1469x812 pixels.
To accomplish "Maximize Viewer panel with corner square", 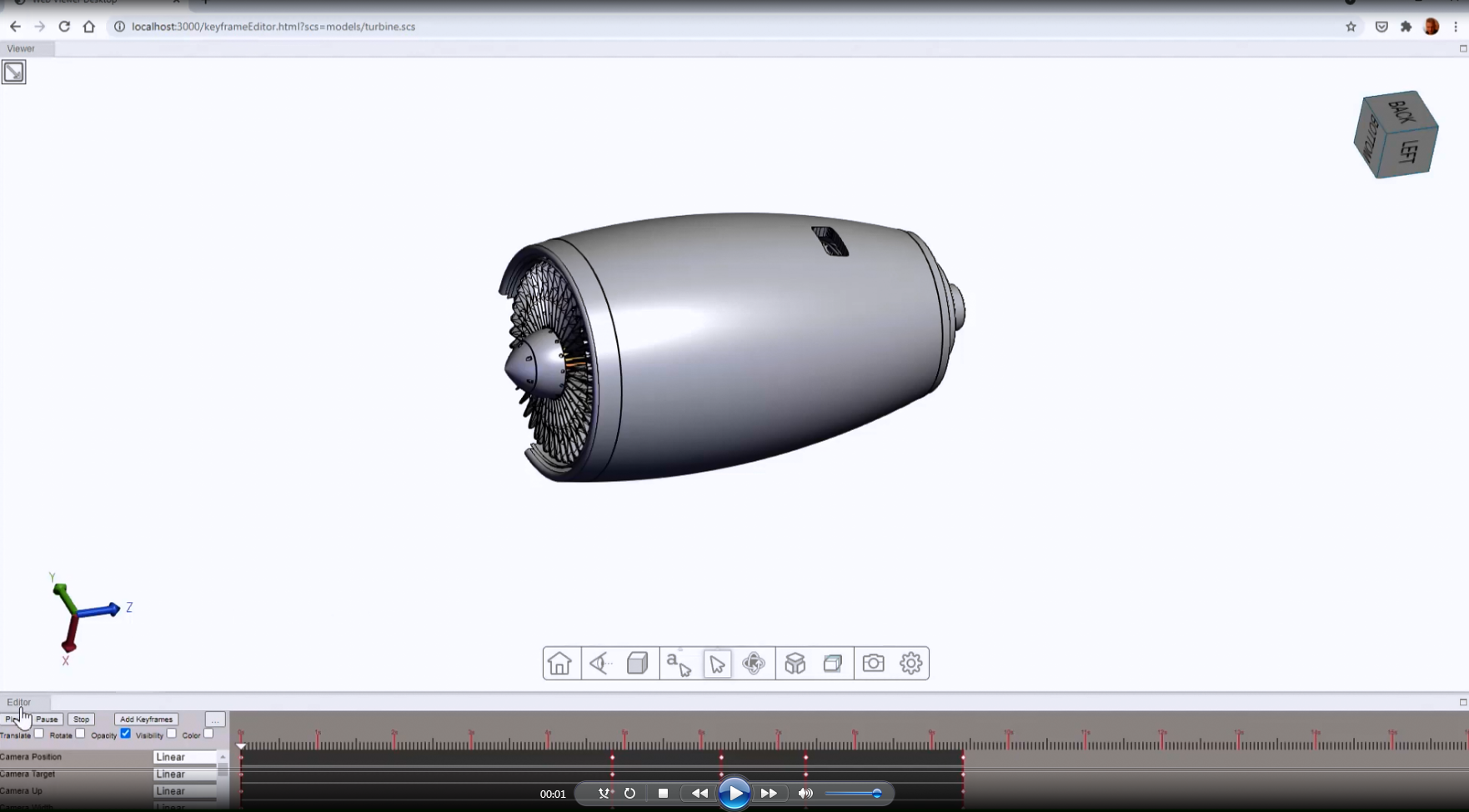I will click(1463, 48).
